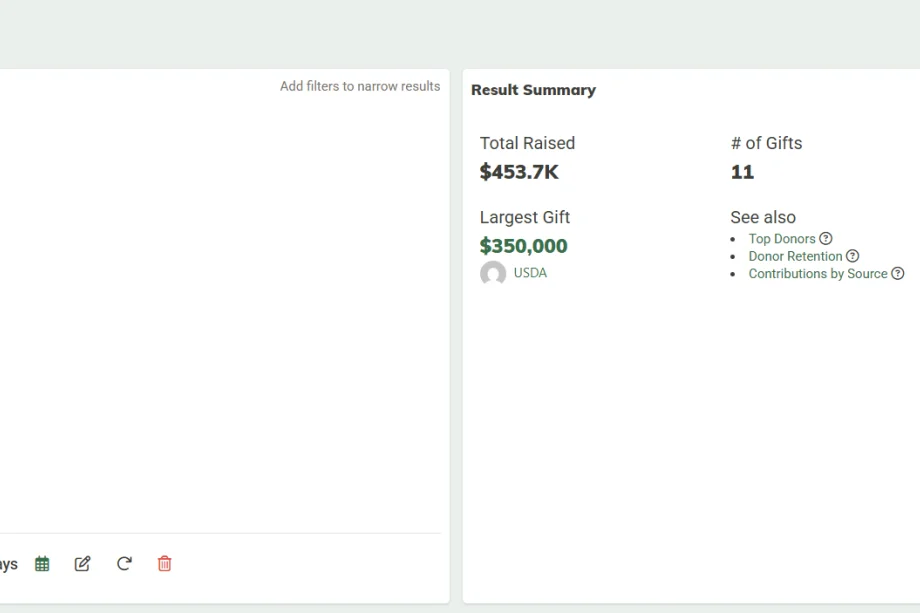Viewport: 920px width, 613px height.
Task: Click the $453.7K total raised value
Action: (x=519, y=172)
